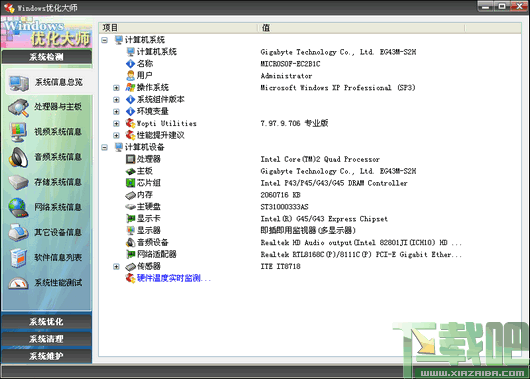Open 处理器与主板 magnifier icon

click(18, 108)
